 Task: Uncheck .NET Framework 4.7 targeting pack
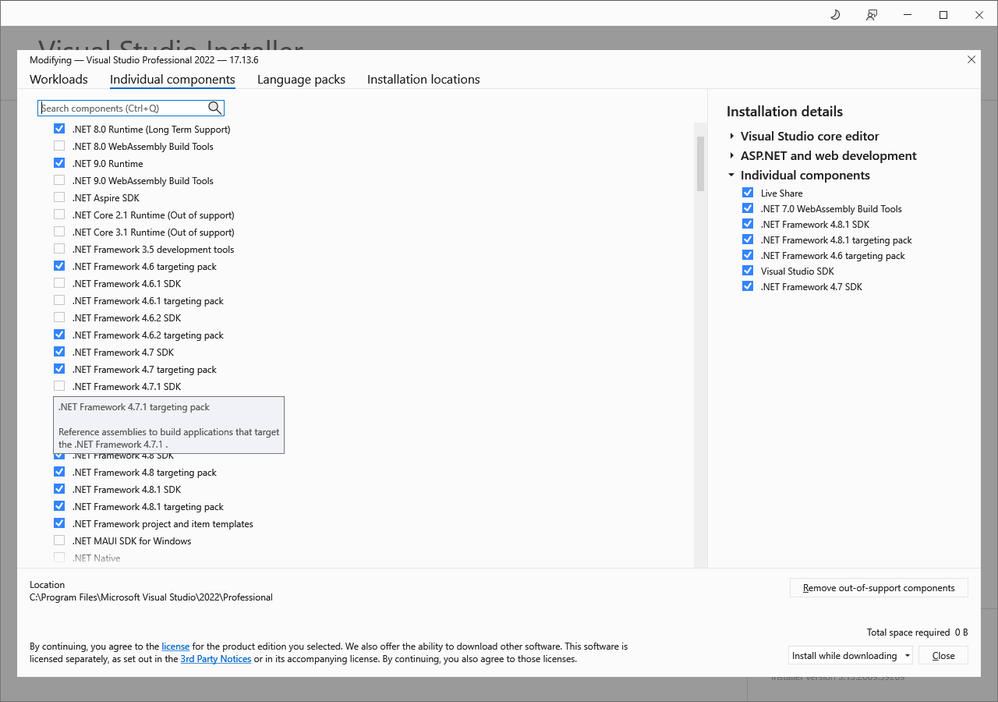tap(59, 370)
